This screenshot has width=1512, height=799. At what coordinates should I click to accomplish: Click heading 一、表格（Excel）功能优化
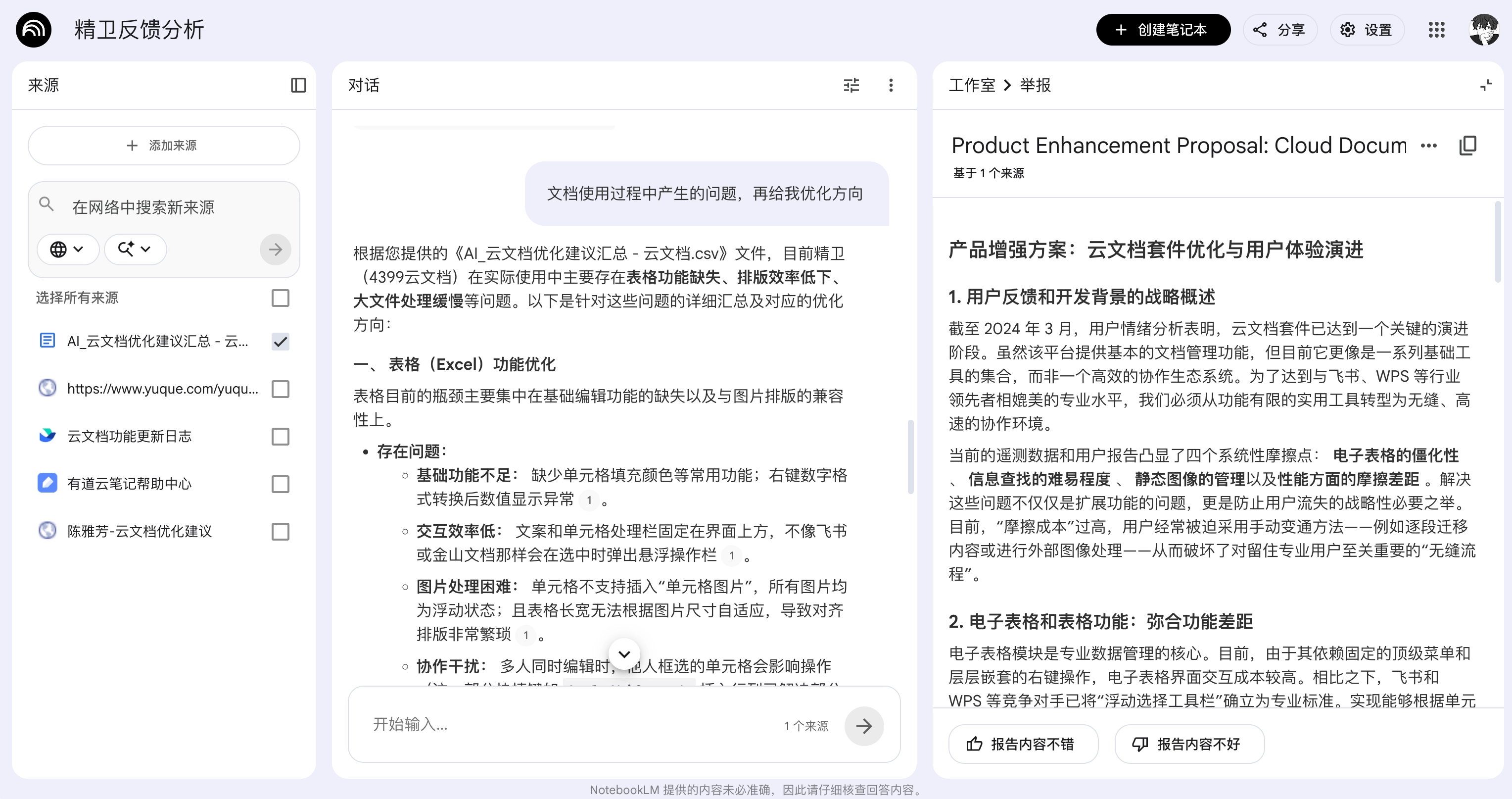[x=454, y=364]
